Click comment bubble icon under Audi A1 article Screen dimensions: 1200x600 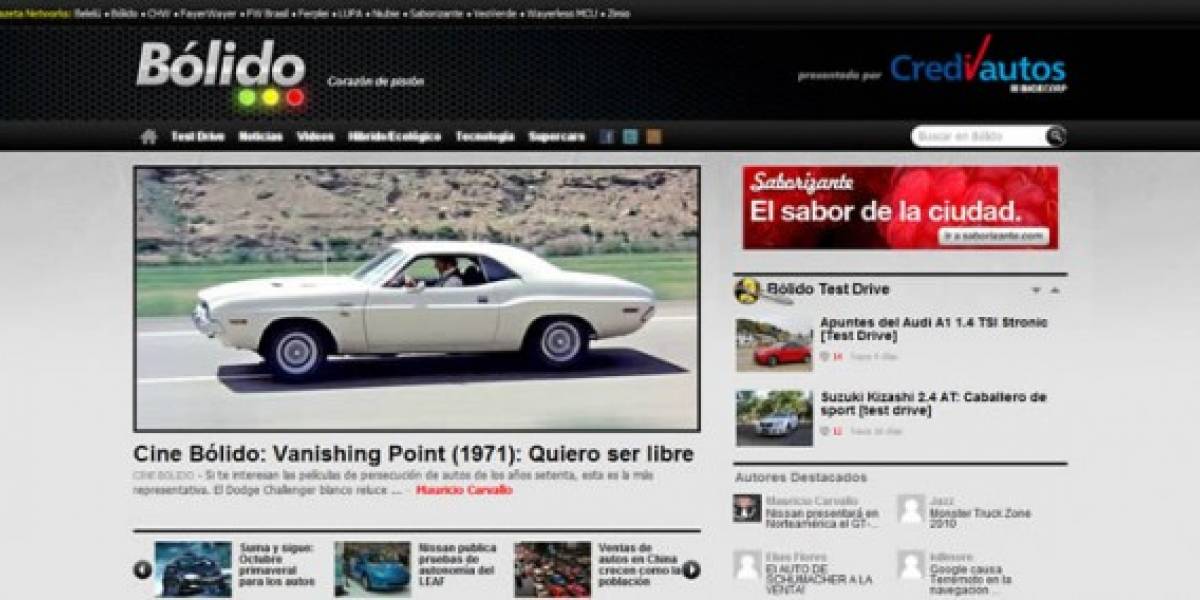pos(824,356)
